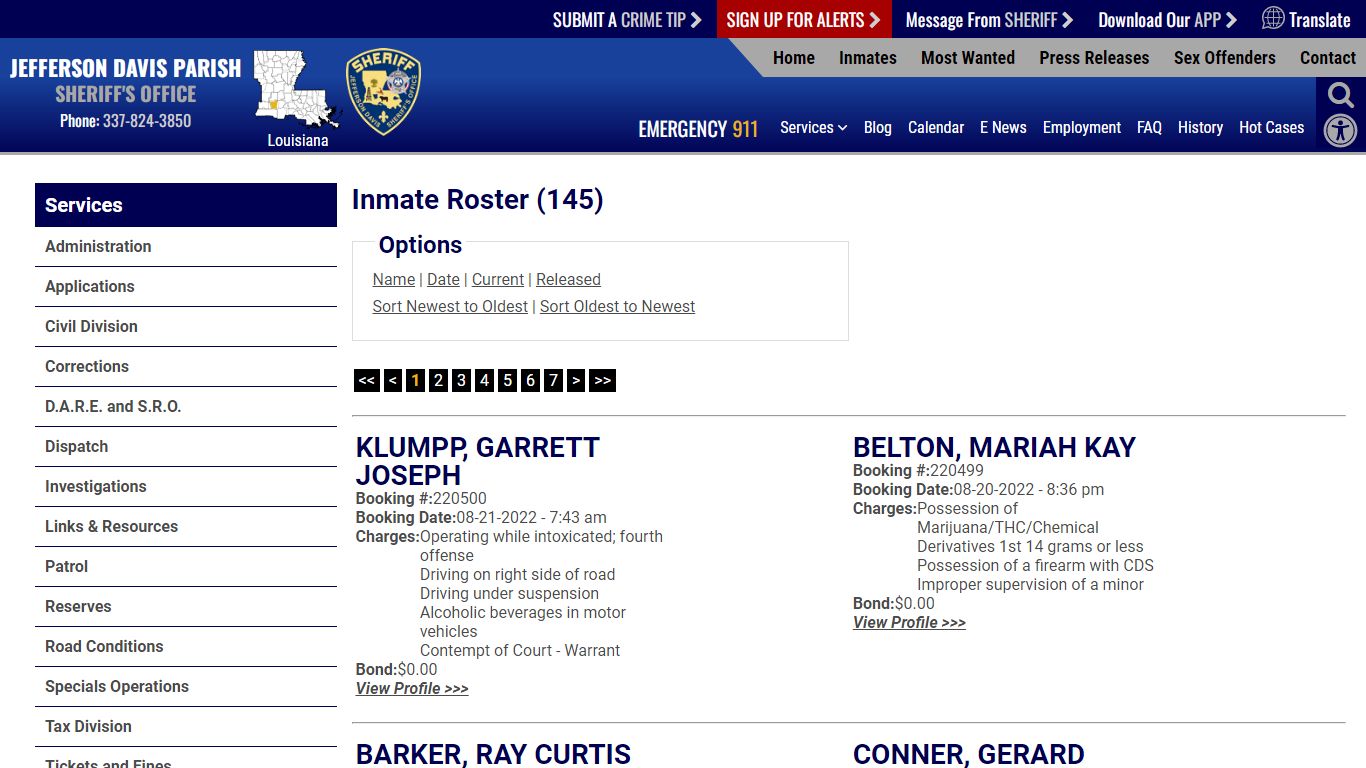1366x768 pixels.
Task: Open Specials Operations sidebar link
Action: click(x=186, y=687)
